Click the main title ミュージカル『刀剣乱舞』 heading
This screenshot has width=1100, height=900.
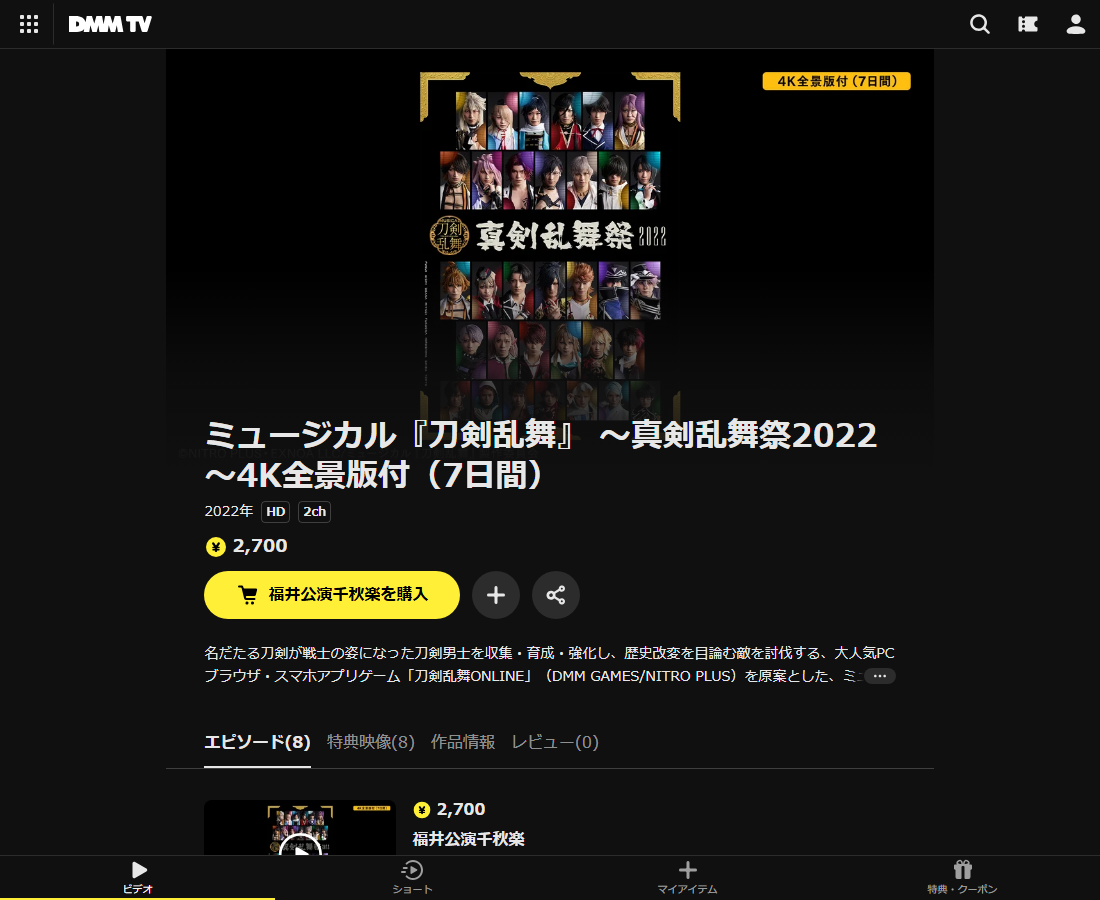(540, 455)
